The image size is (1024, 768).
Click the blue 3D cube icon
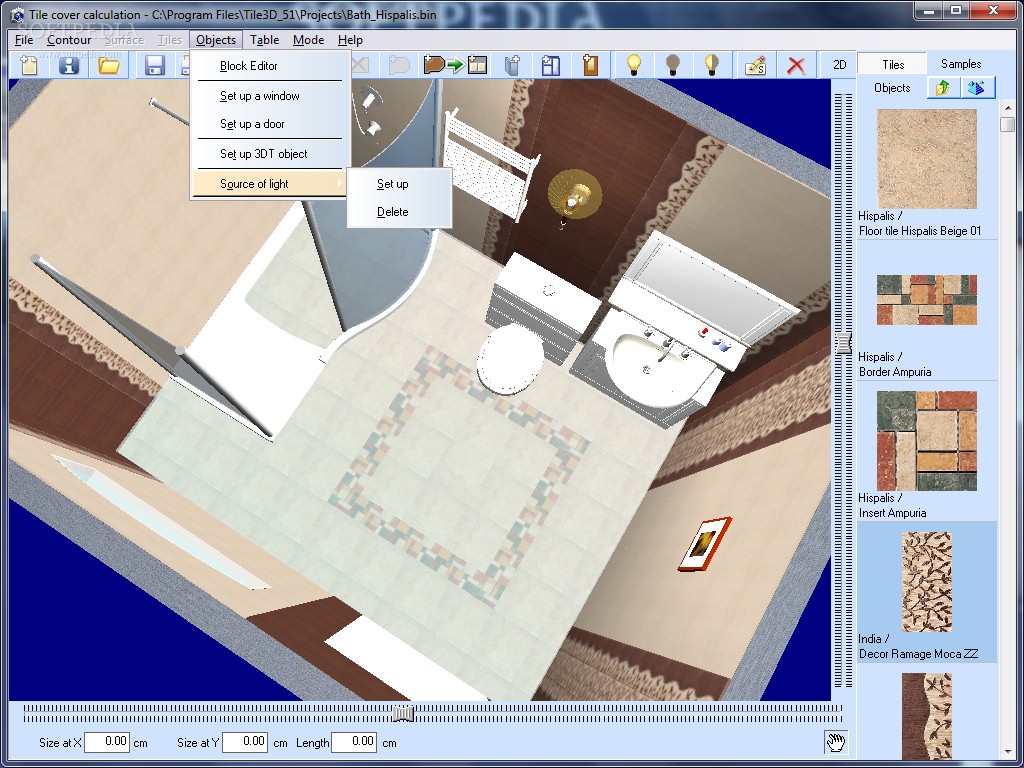[x=977, y=88]
